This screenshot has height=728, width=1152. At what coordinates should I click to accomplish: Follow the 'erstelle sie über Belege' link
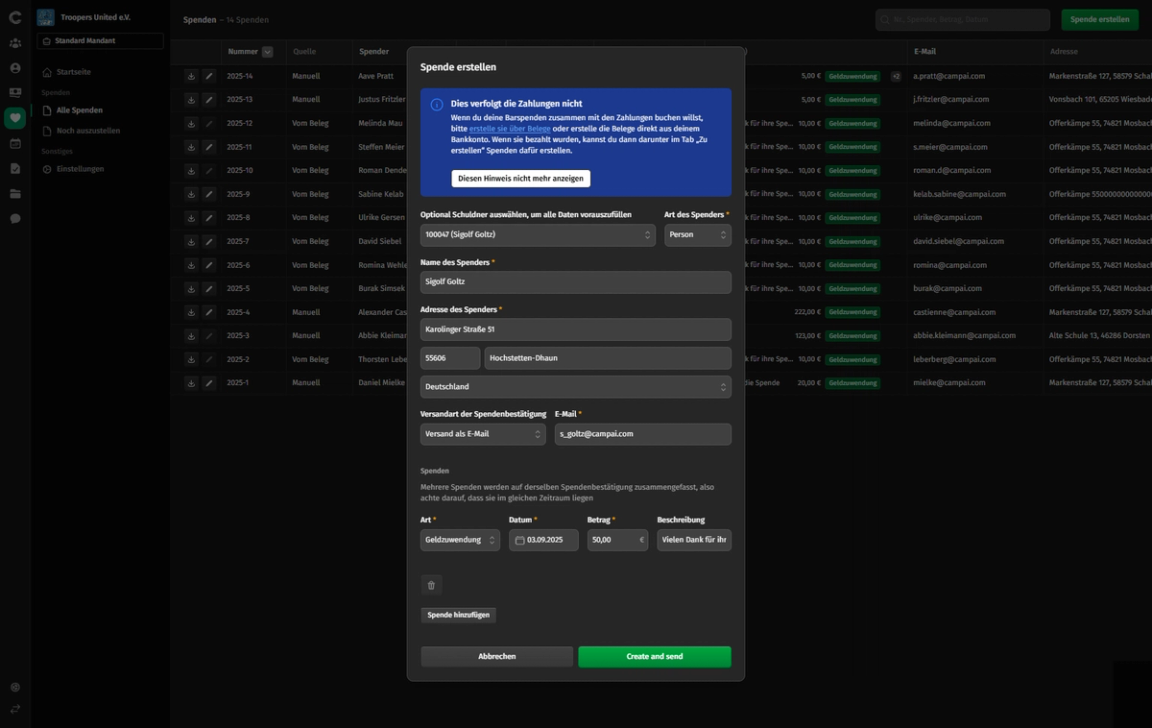point(510,129)
